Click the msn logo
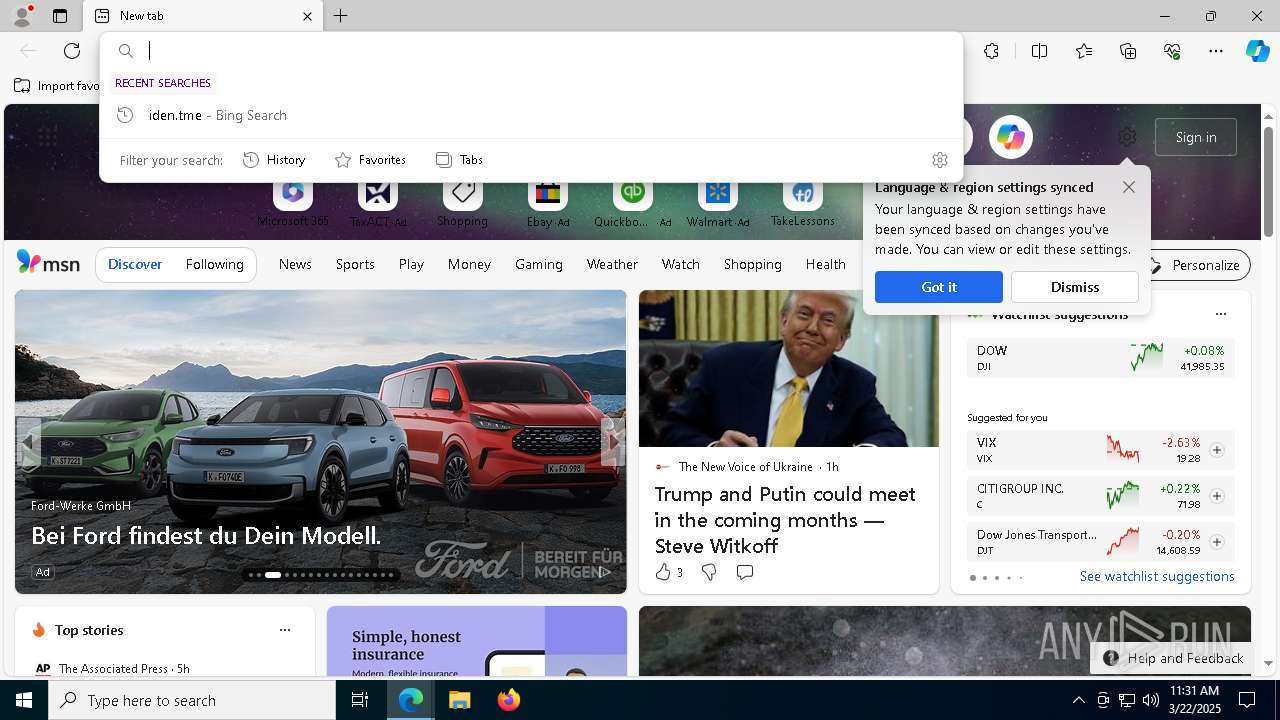 coord(48,263)
